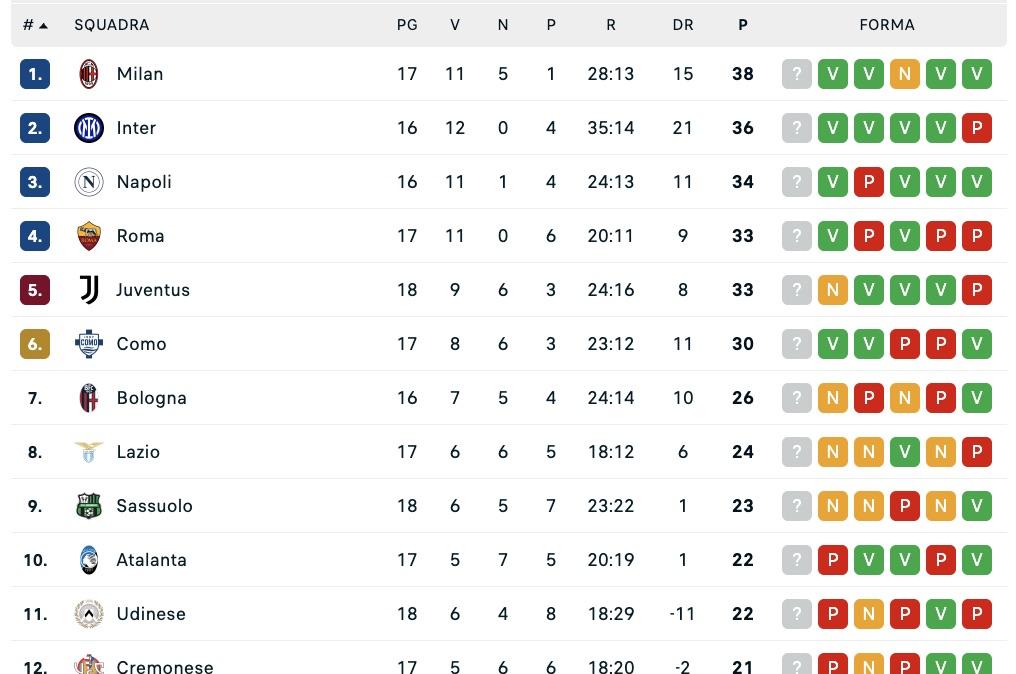This screenshot has height=674, width=1016.
Task: Select the Juventus club logo
Action: 88,289
